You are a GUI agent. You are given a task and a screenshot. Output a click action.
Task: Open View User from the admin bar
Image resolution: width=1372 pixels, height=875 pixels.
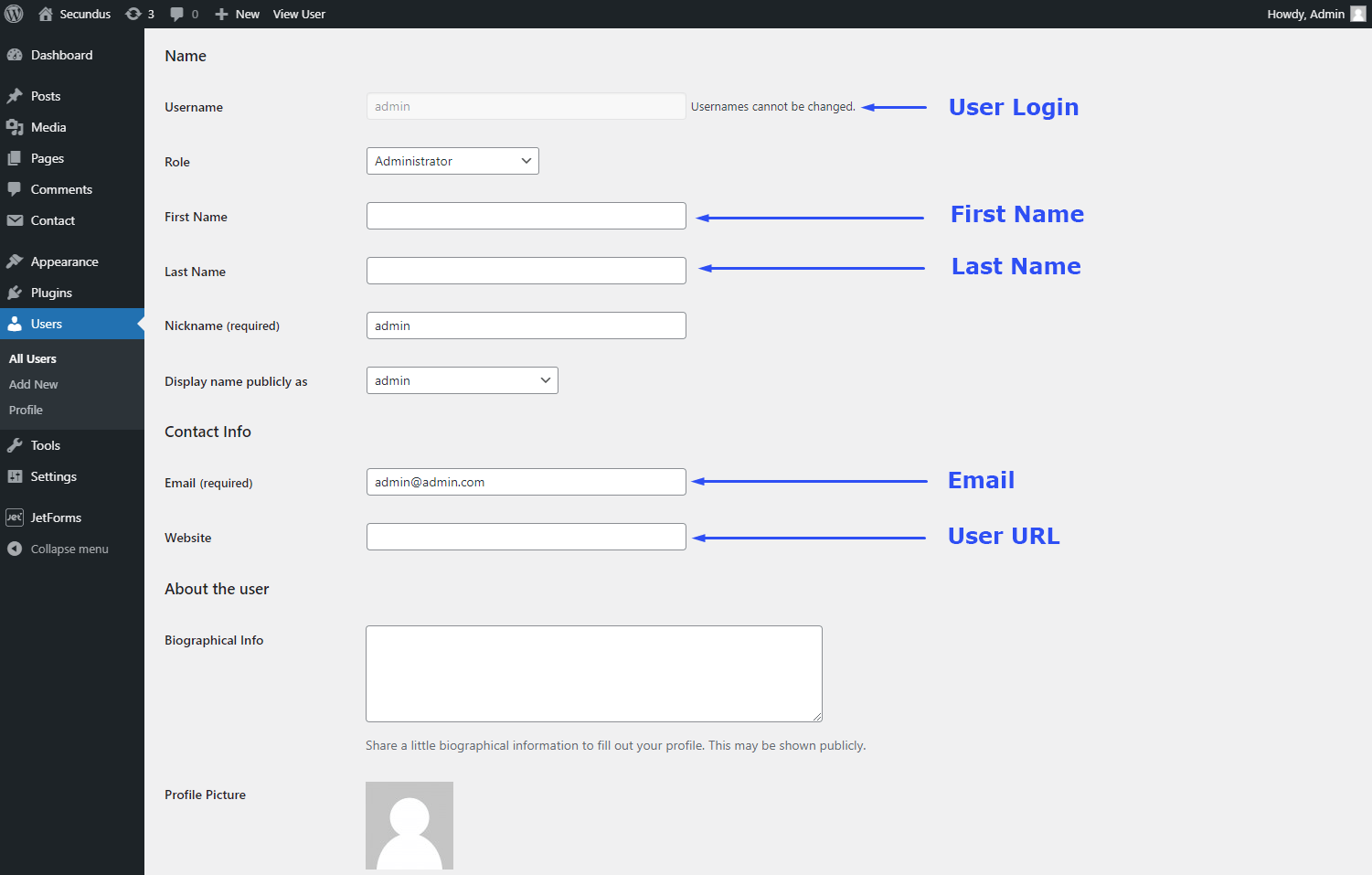click(299, 14)
